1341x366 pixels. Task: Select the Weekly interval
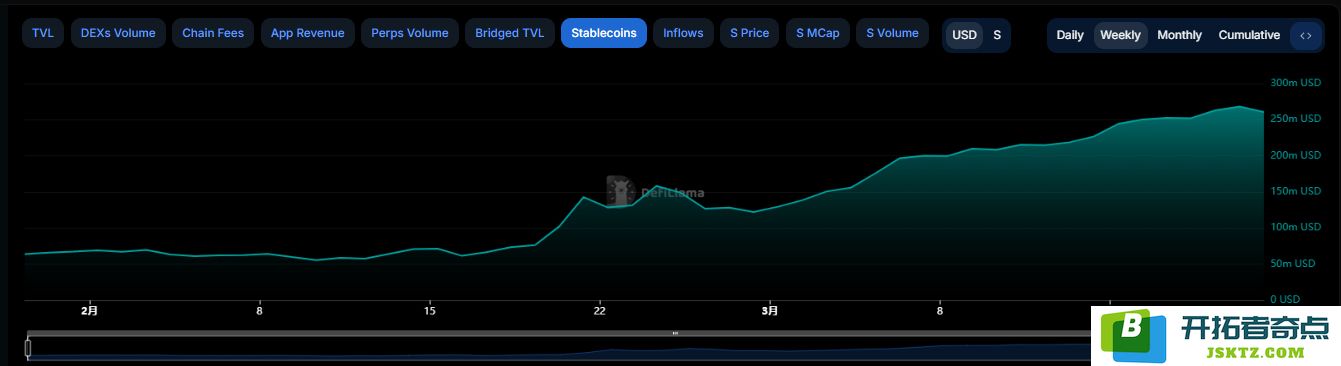(x=1120, y=35)
